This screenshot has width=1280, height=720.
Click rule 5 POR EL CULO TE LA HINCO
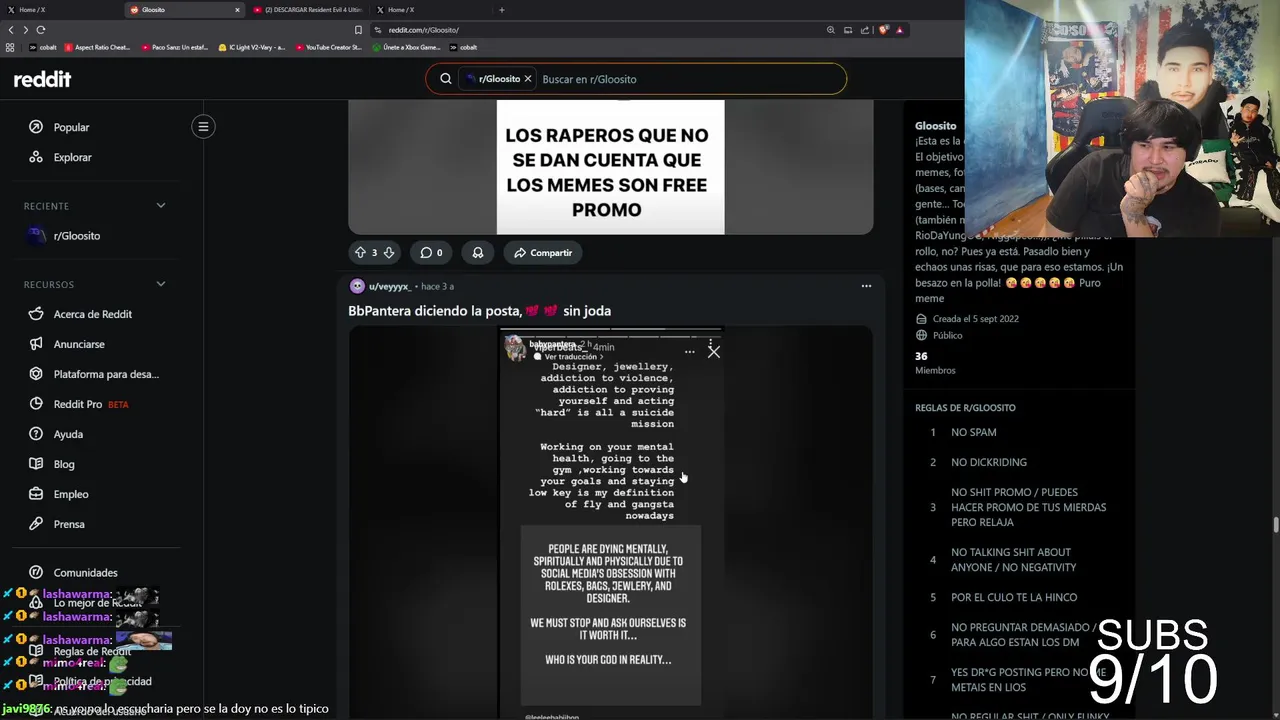[1014, 597]
